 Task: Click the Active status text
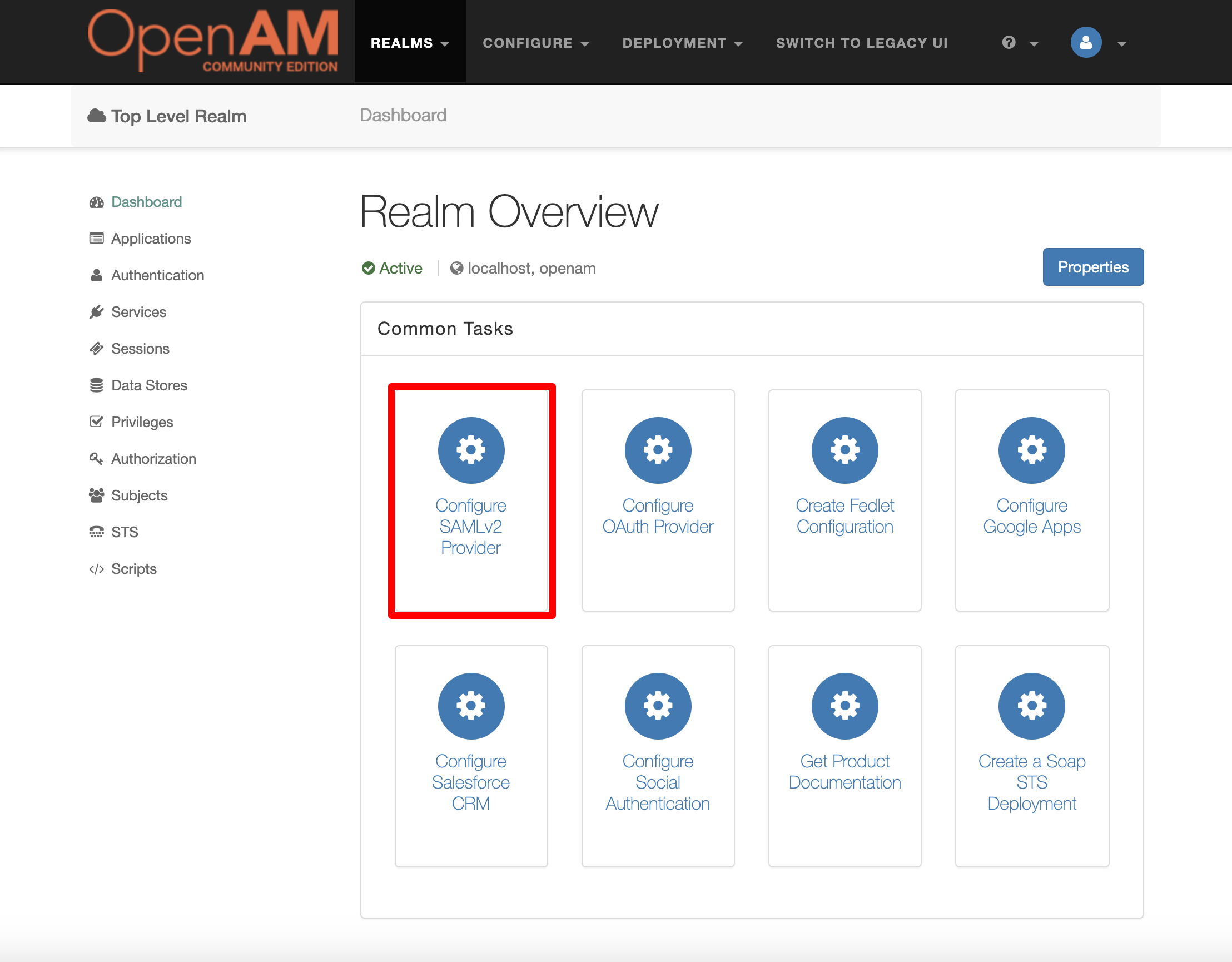(400, 268)
